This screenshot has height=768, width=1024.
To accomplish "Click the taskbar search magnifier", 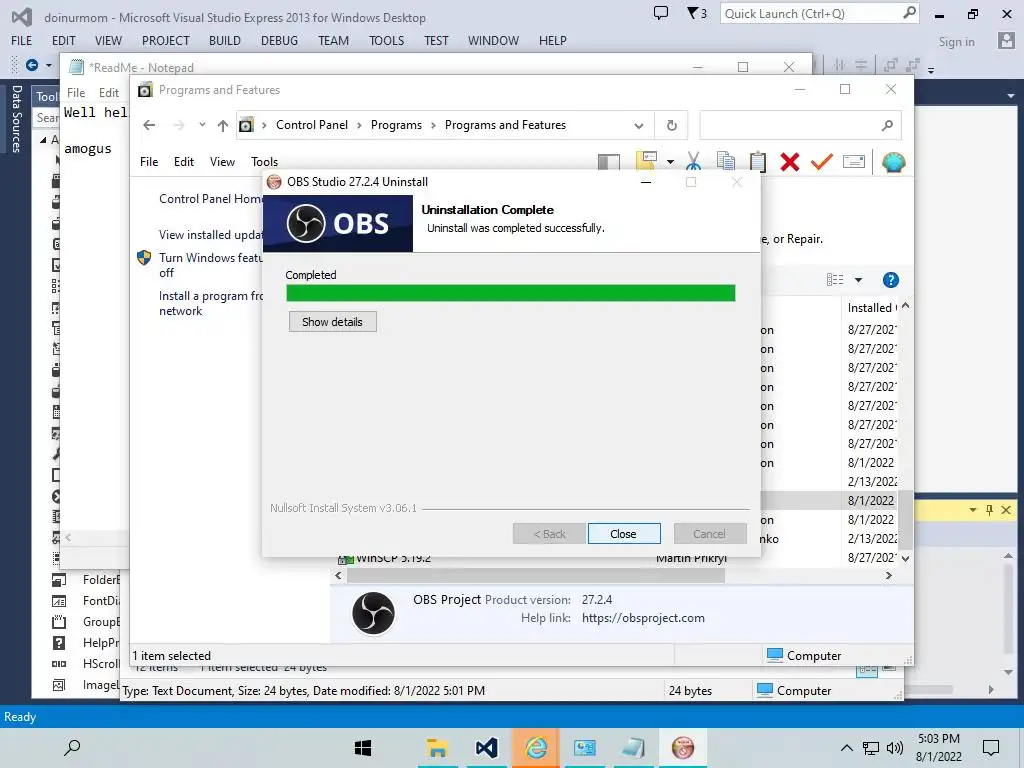I will click(x=72, y=747).
